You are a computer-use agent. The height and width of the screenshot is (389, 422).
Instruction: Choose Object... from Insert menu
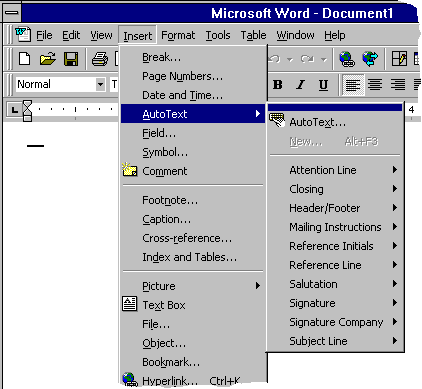pos(193,343)
